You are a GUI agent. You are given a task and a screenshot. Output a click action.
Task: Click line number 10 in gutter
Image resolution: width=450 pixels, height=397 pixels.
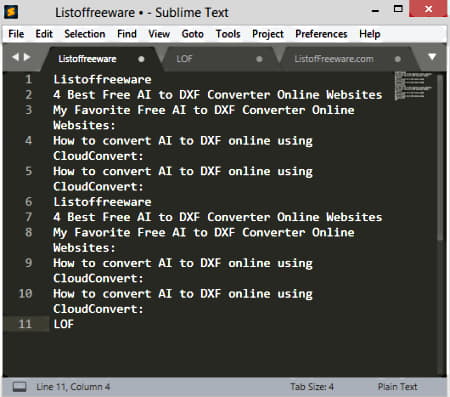point(25,294)
